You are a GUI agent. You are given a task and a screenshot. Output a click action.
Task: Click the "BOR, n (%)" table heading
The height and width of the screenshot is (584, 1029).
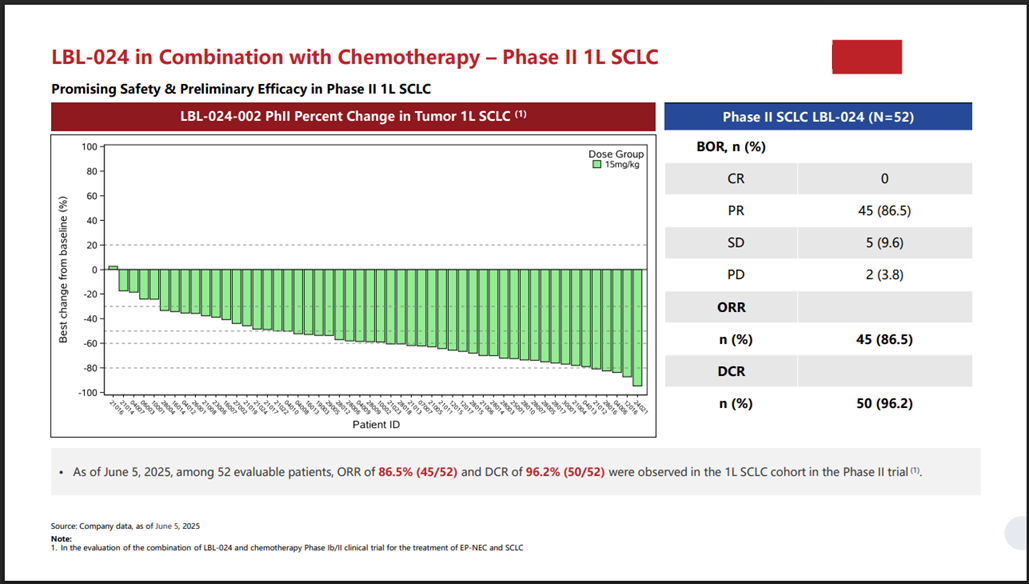(731, 147)
